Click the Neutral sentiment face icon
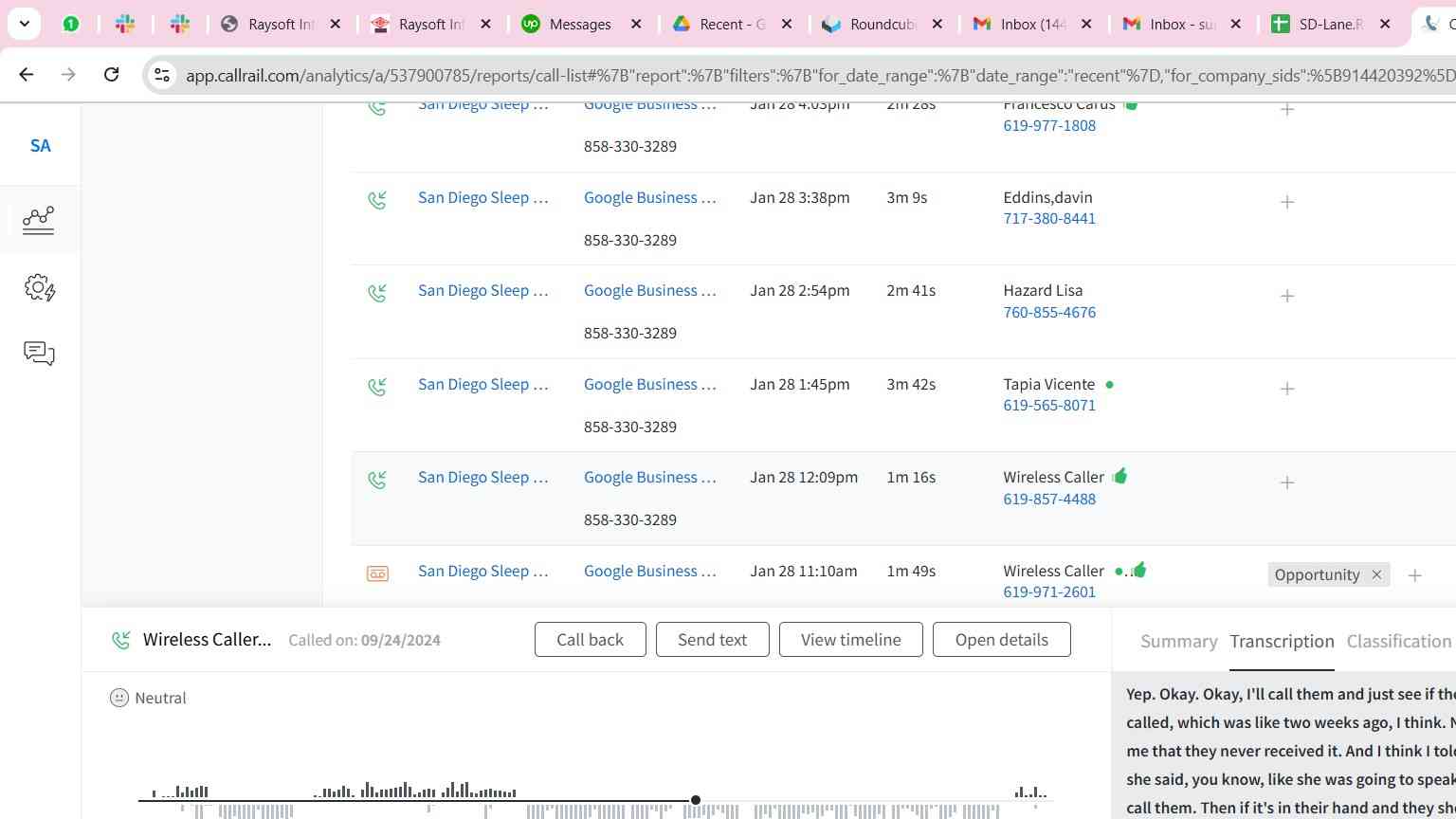 coord(119,698)
